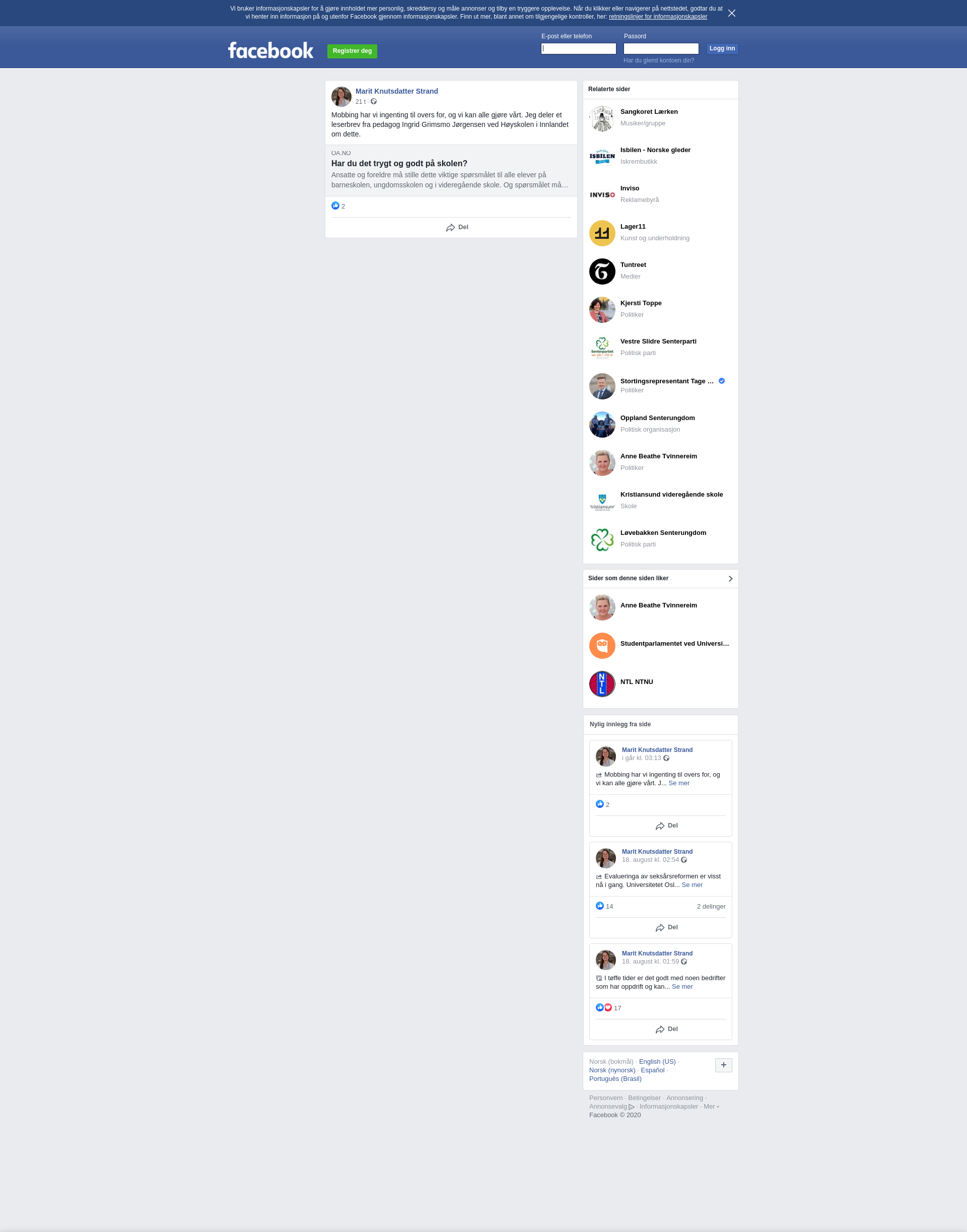The width and height of the screenshot is (967, 1232).
Task: Close the cookie notice banner
Action: pyautogui.click(x=731, y=13)
